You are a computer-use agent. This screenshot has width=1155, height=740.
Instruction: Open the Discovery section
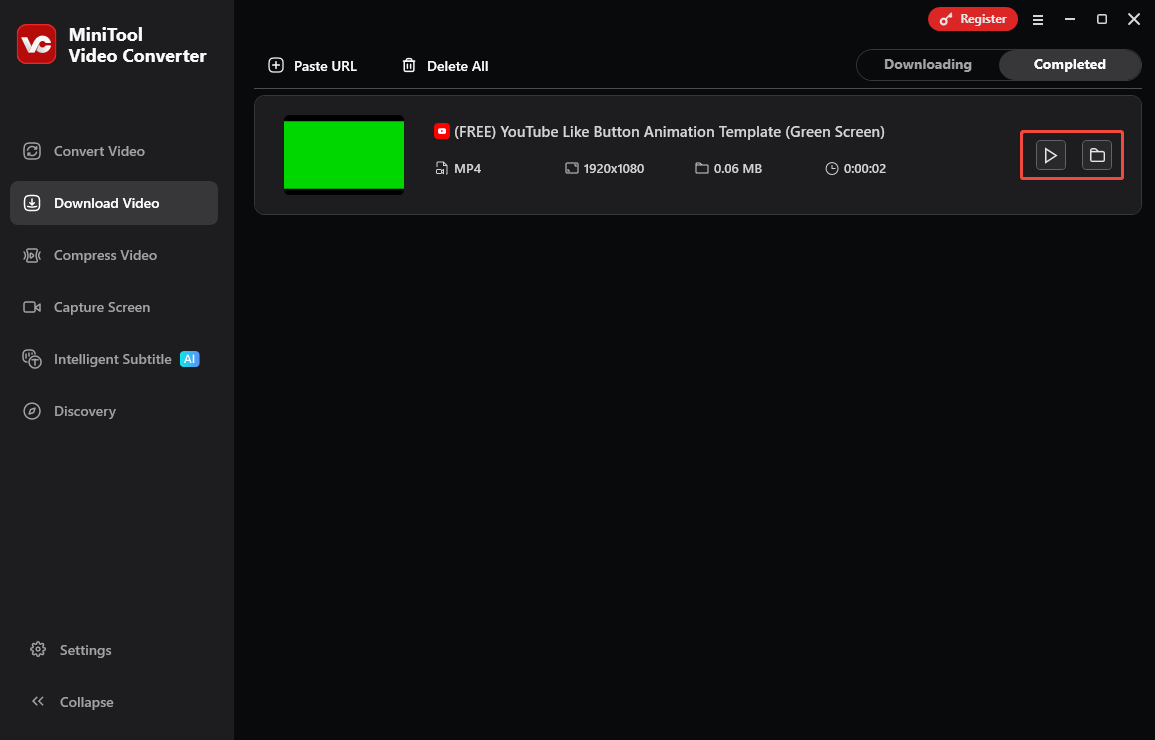tap(84, 411)
